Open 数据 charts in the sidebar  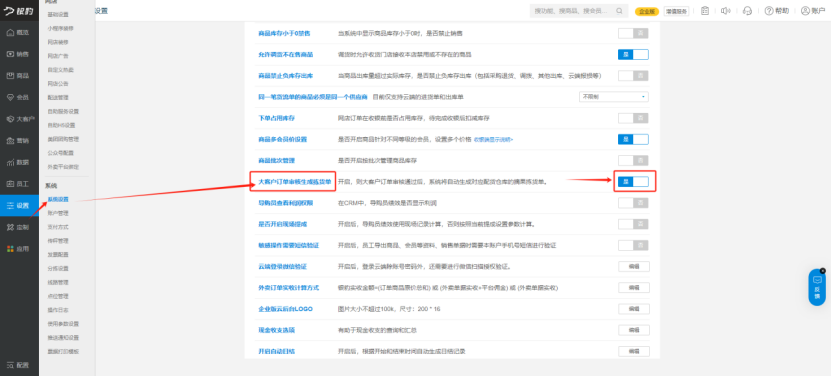[x=19, y=162]
